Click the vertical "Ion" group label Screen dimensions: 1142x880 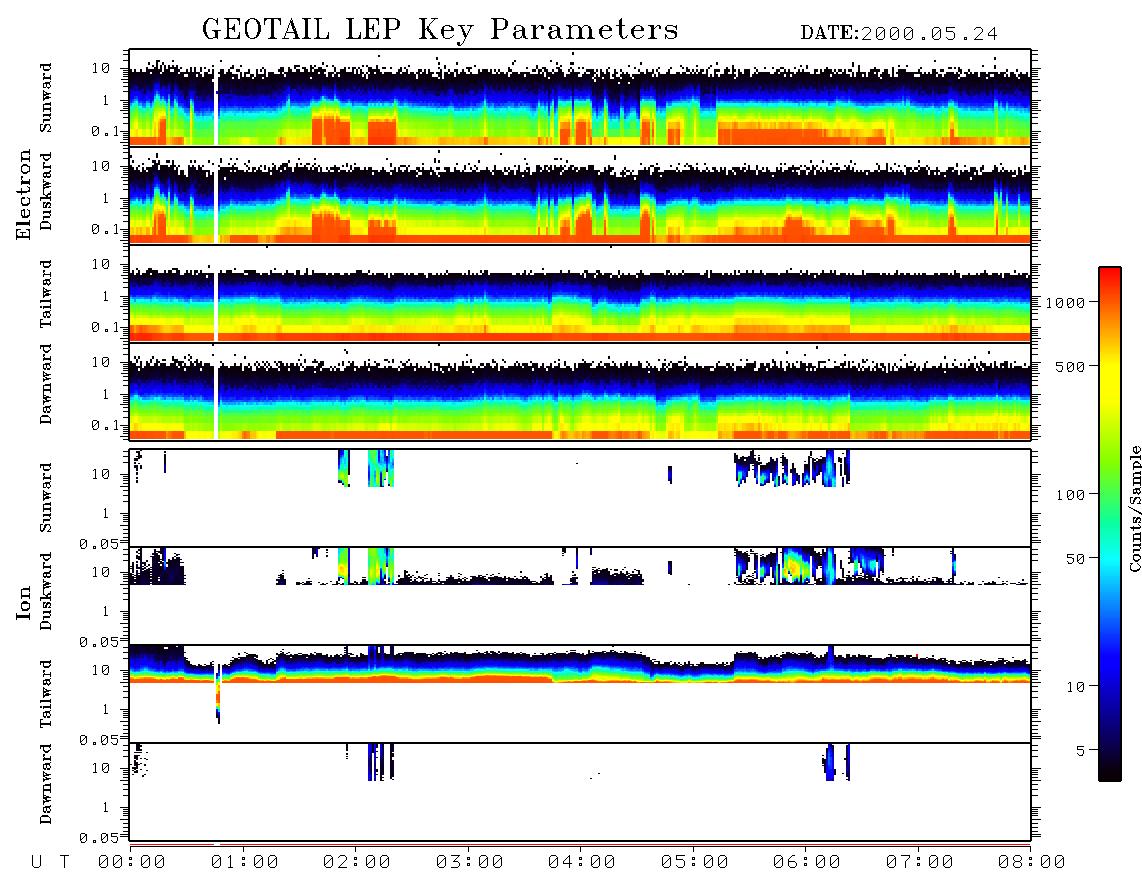coord(24,603)
